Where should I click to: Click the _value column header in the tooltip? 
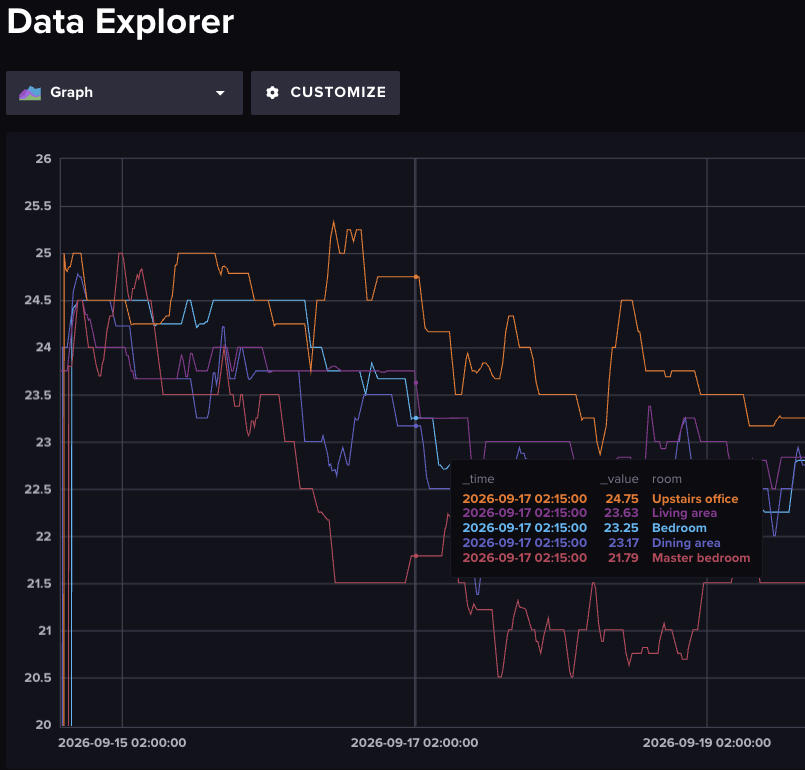(x=619, y=479)
